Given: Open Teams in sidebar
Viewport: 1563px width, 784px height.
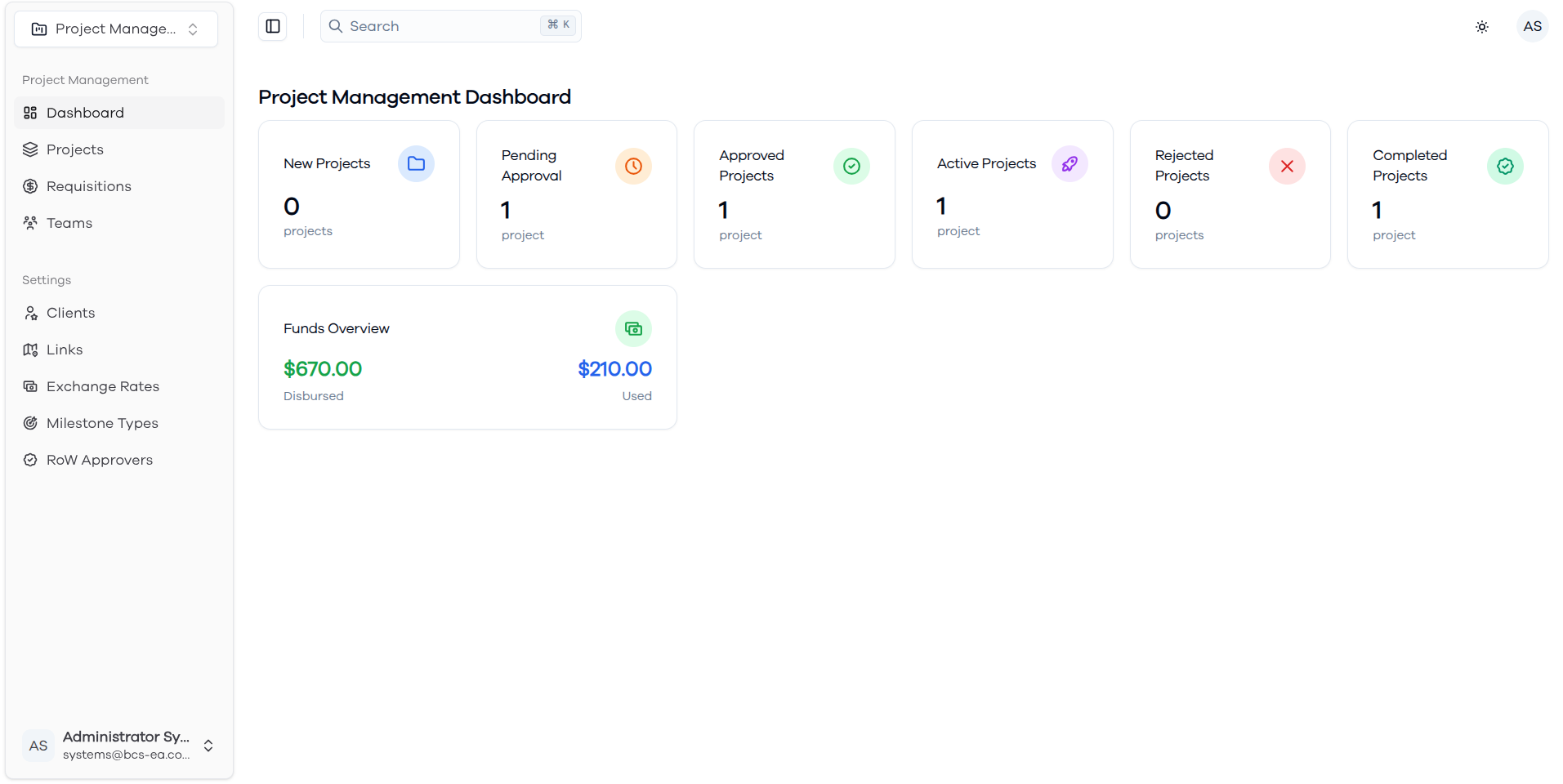Looking at the screenshot, I should pyautogui.click(x=119, y=223).
